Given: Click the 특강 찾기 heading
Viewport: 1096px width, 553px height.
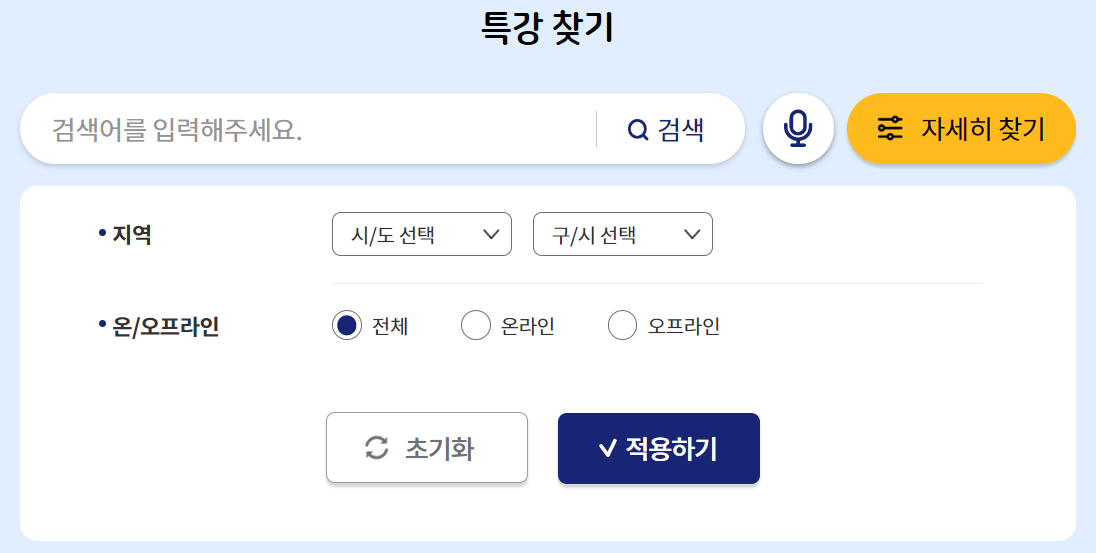Looking at the screenshot, I should 547,28.
